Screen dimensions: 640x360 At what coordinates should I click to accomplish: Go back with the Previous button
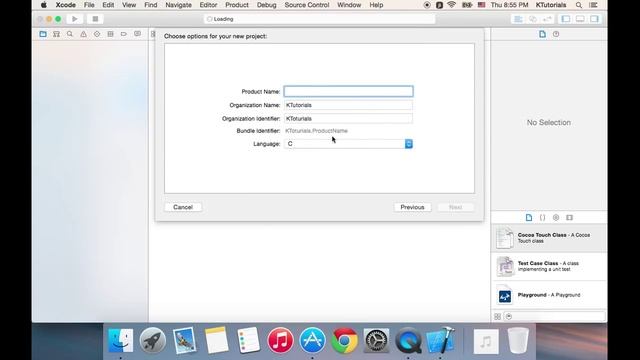(x=412, y=207)
